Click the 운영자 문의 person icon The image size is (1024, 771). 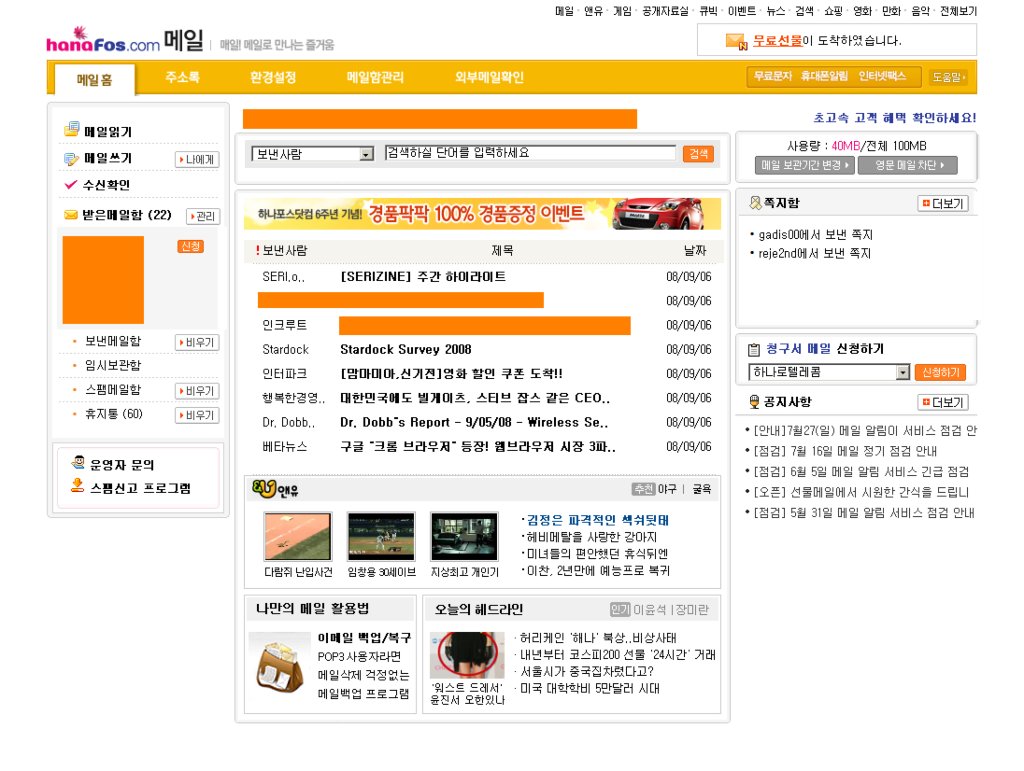(78, 463)
